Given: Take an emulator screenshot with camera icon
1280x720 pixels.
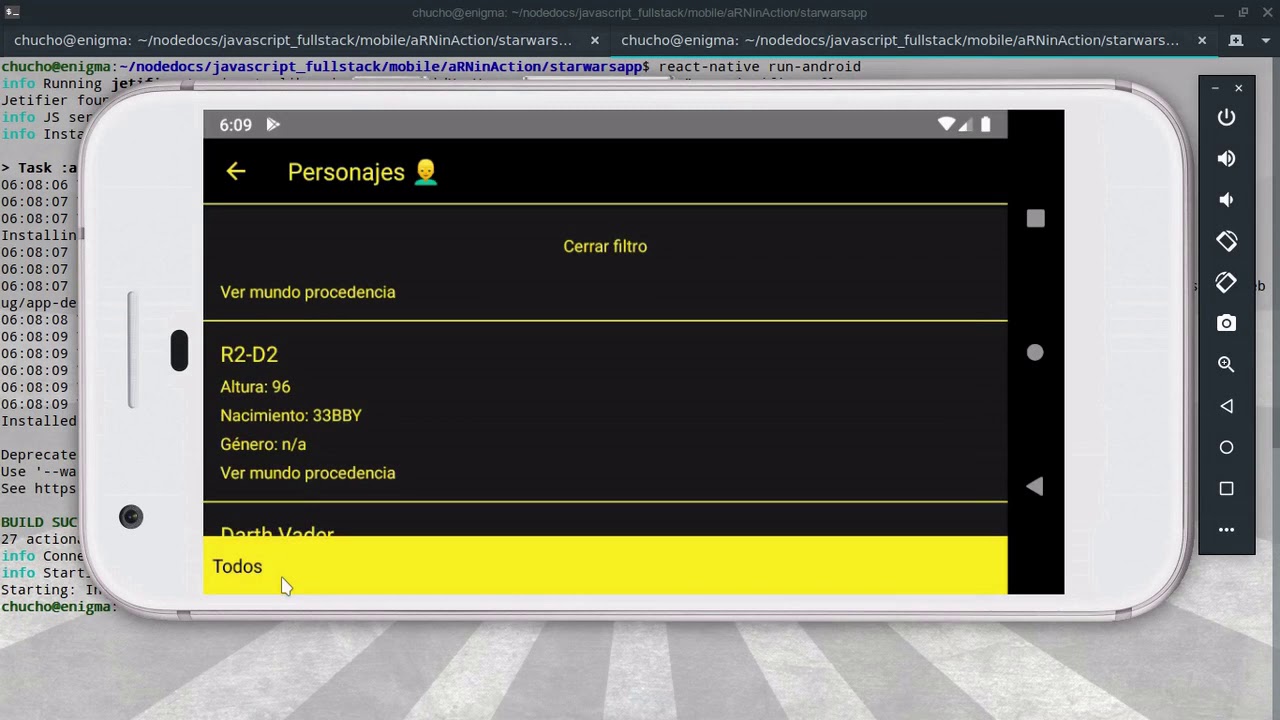Looking at the screenshot, I should click(x=1226, y=323).
